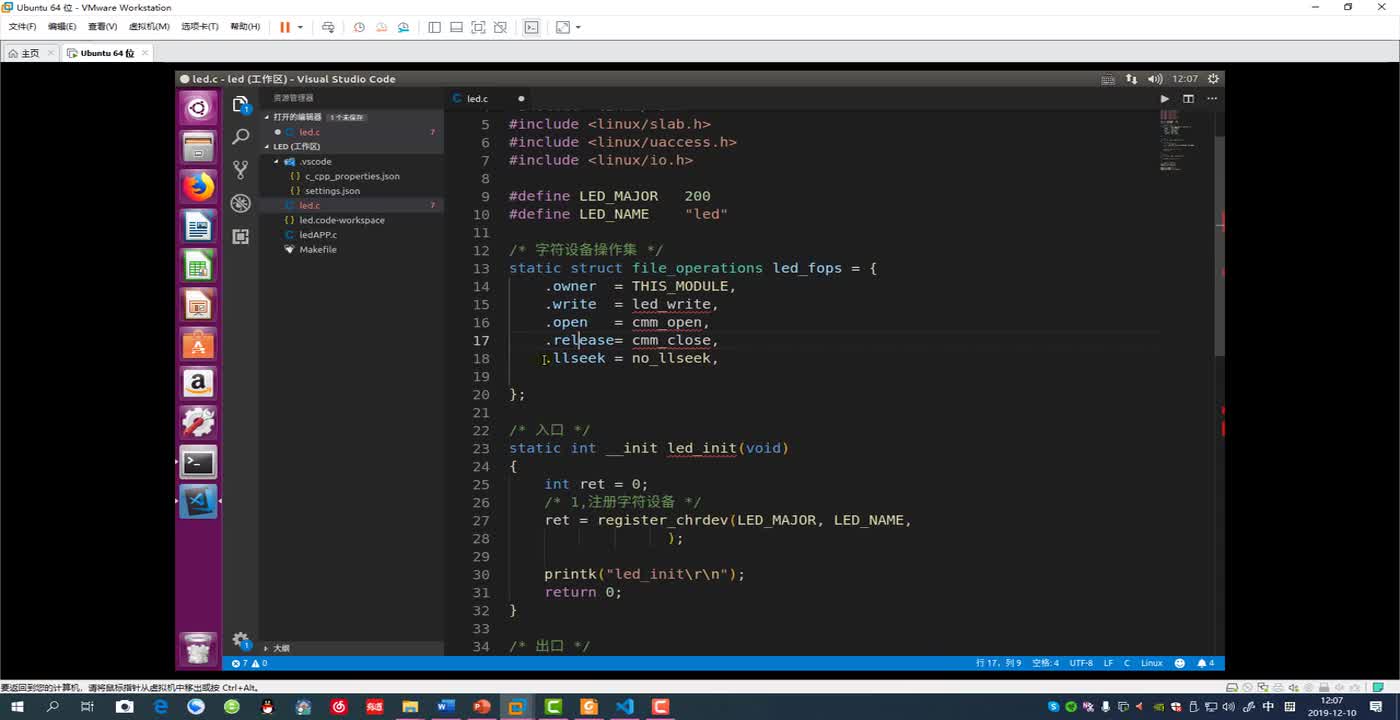Launch LibreOffice Calc from dock
Viewport: 1400px width, 720px height.
pos(198,266)
